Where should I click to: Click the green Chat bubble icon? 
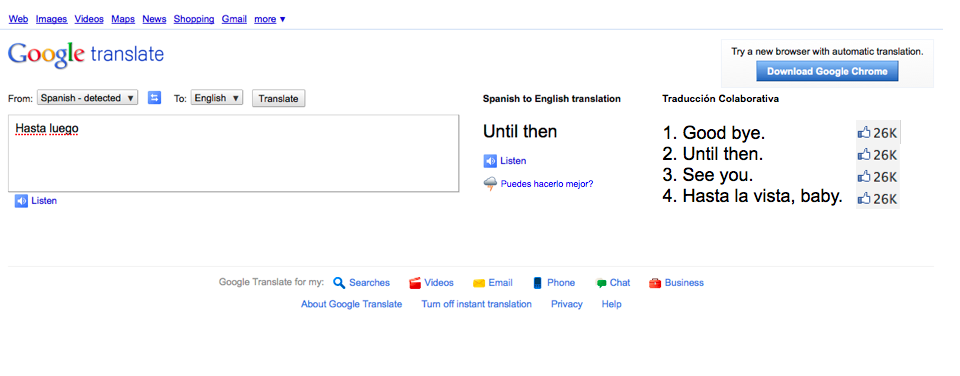[x=601, y=284]
